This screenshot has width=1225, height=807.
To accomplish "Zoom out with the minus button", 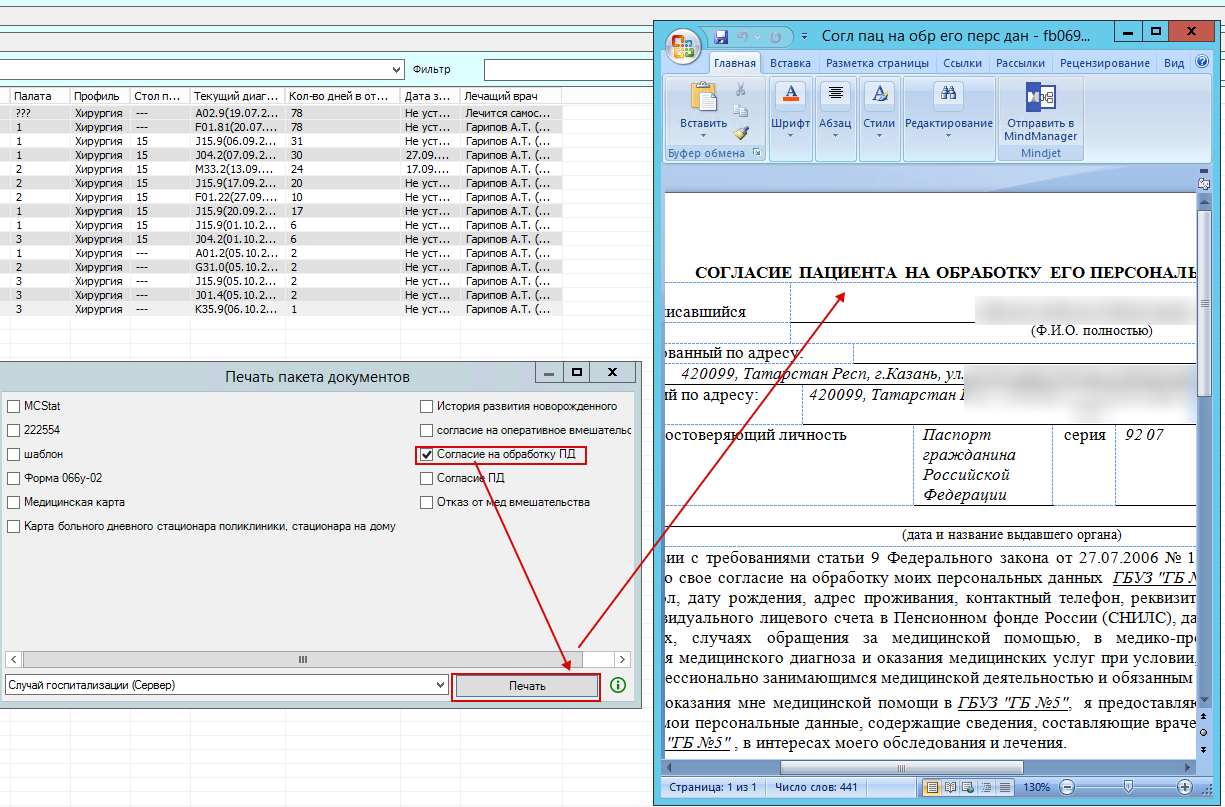I will click(x=1067, y=787).
